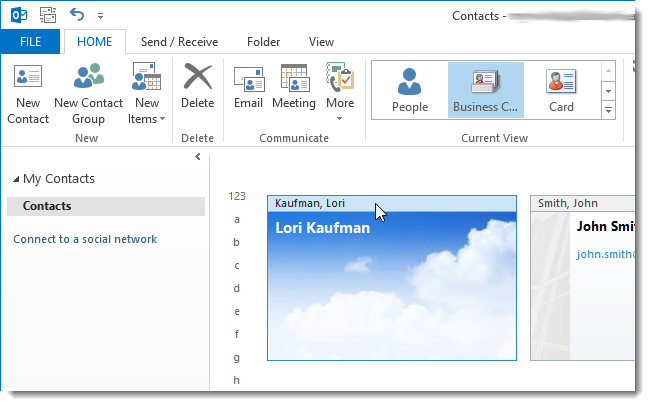650x406 pixels.
Task: Create a New Contact
Action: pyautogui.click(x=28, y=94)
